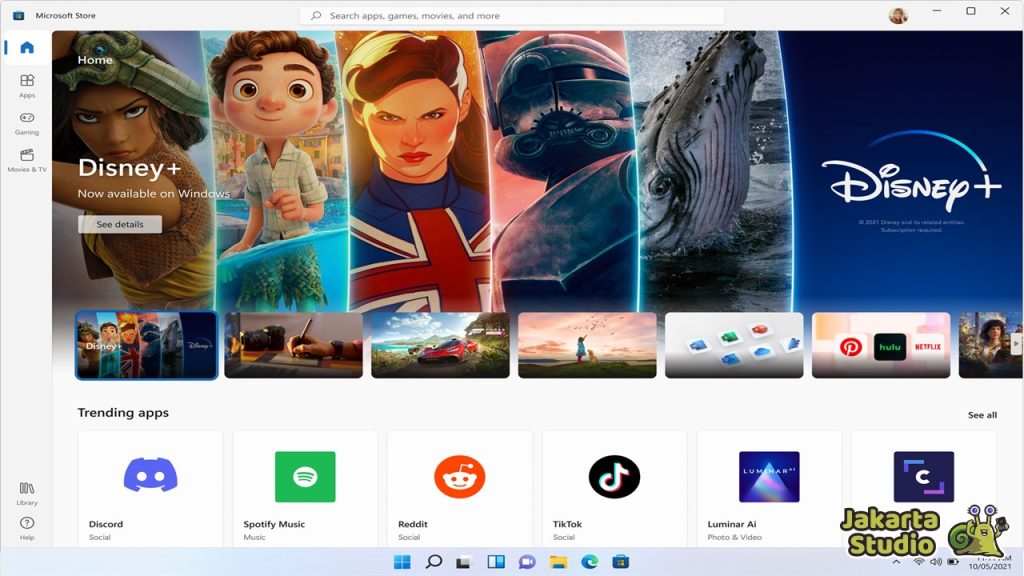Open the Discord app icon
Viewport: 1024px width, 576px height.
(151, 476)
